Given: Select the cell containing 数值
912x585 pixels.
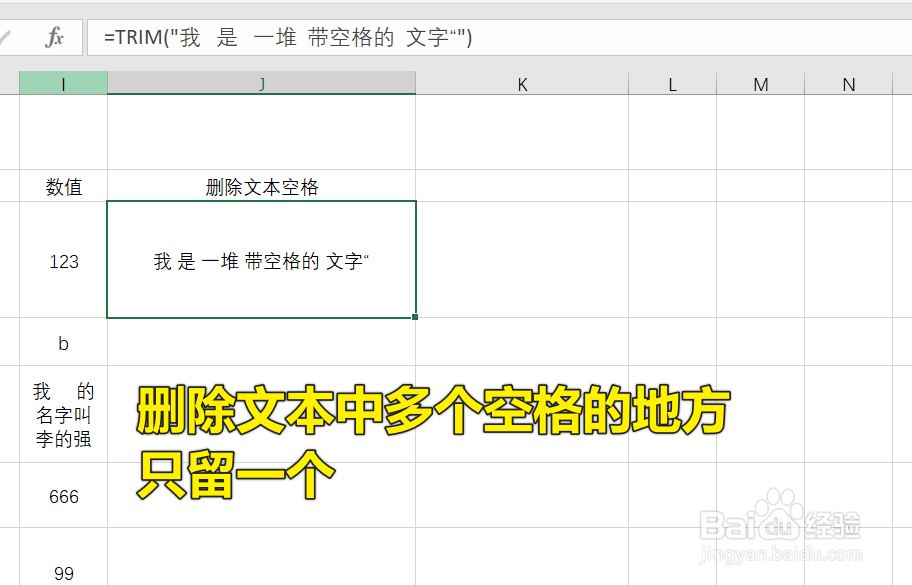Looking at the screenshot, I should point(63,186).
